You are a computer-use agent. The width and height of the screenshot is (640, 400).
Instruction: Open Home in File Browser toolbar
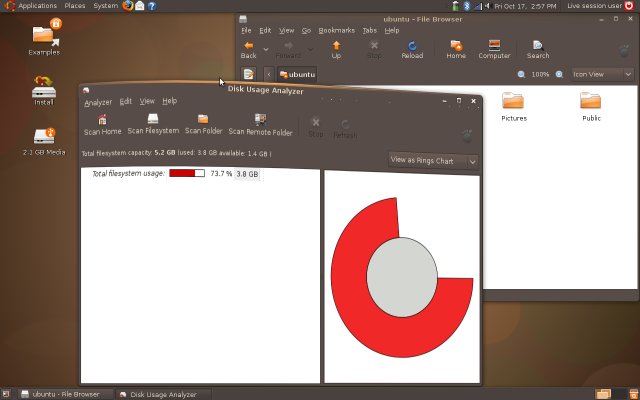(x=456, y=50)
